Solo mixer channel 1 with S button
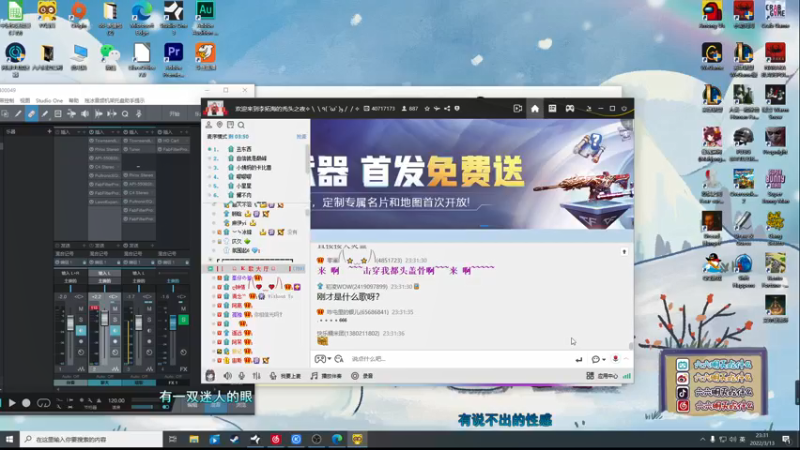This screenshot has height=450, width=800. click(x=81, y=320)
